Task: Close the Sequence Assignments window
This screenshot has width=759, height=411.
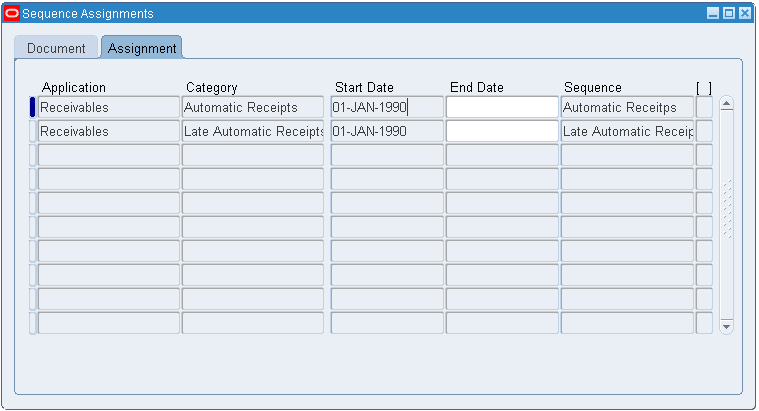Action: tap(744, 14)
